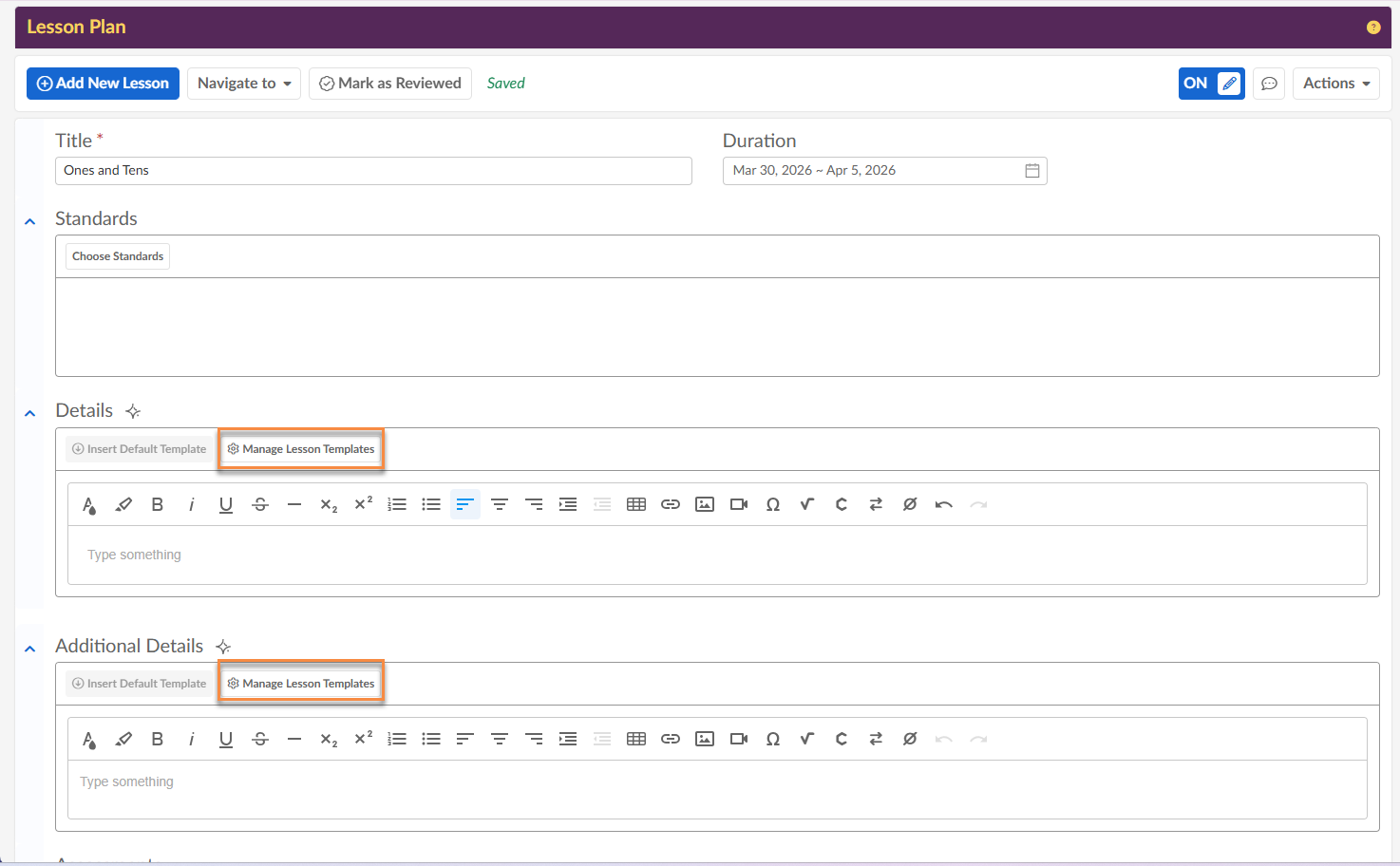Image resolution: width=1400 pixels, height=866 pixels.
Task: Click Add New Lesson button
Action: click(103, 84)
